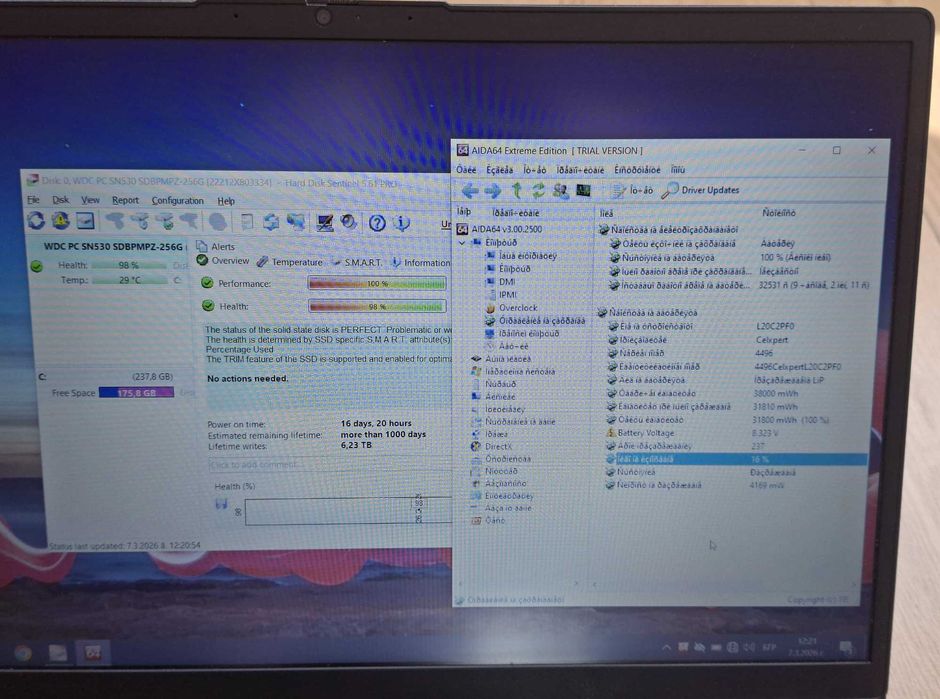
Task: Click the Refresh icon in Hard Disk Sentinel toolbar
Action: click(x=36, y=221)
